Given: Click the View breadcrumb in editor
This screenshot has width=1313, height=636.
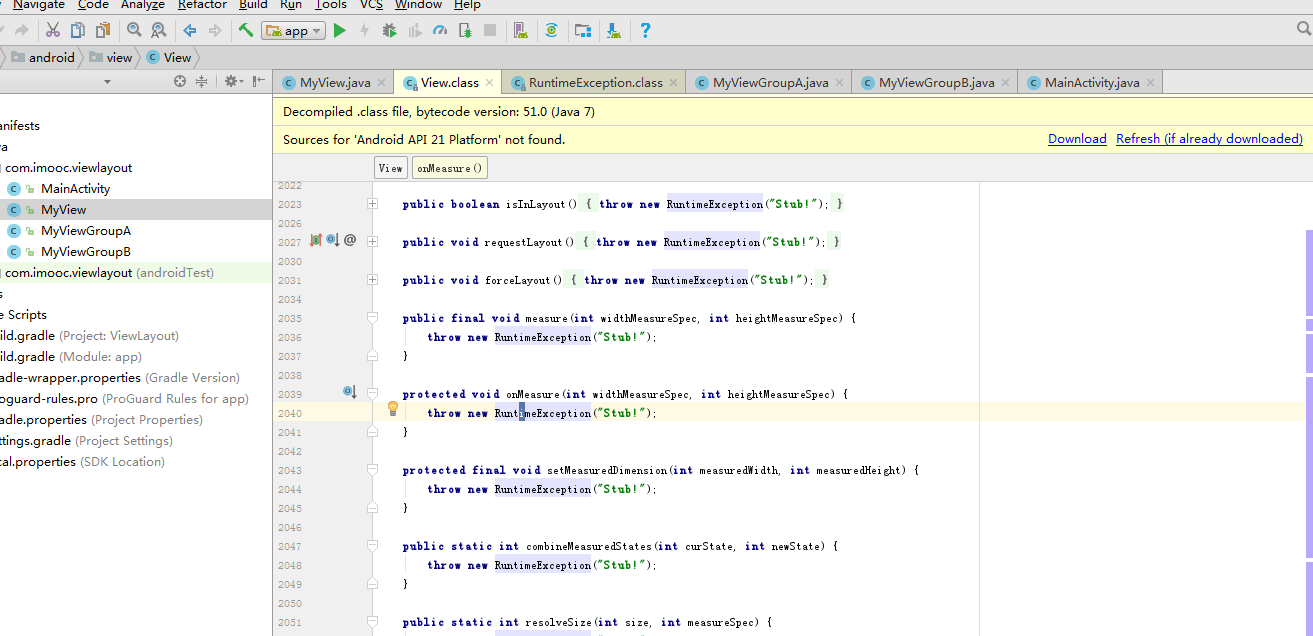Looking at the screenshot, I should click(391, 168).
